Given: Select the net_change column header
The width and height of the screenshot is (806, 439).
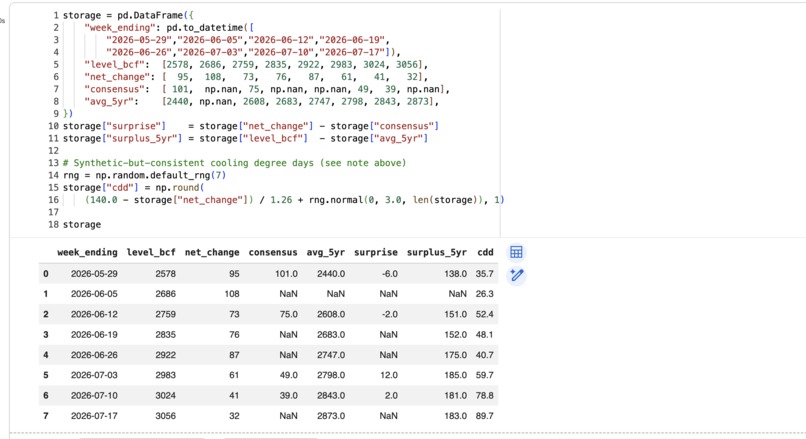Looking at the screenshot, I should [212, 252].
